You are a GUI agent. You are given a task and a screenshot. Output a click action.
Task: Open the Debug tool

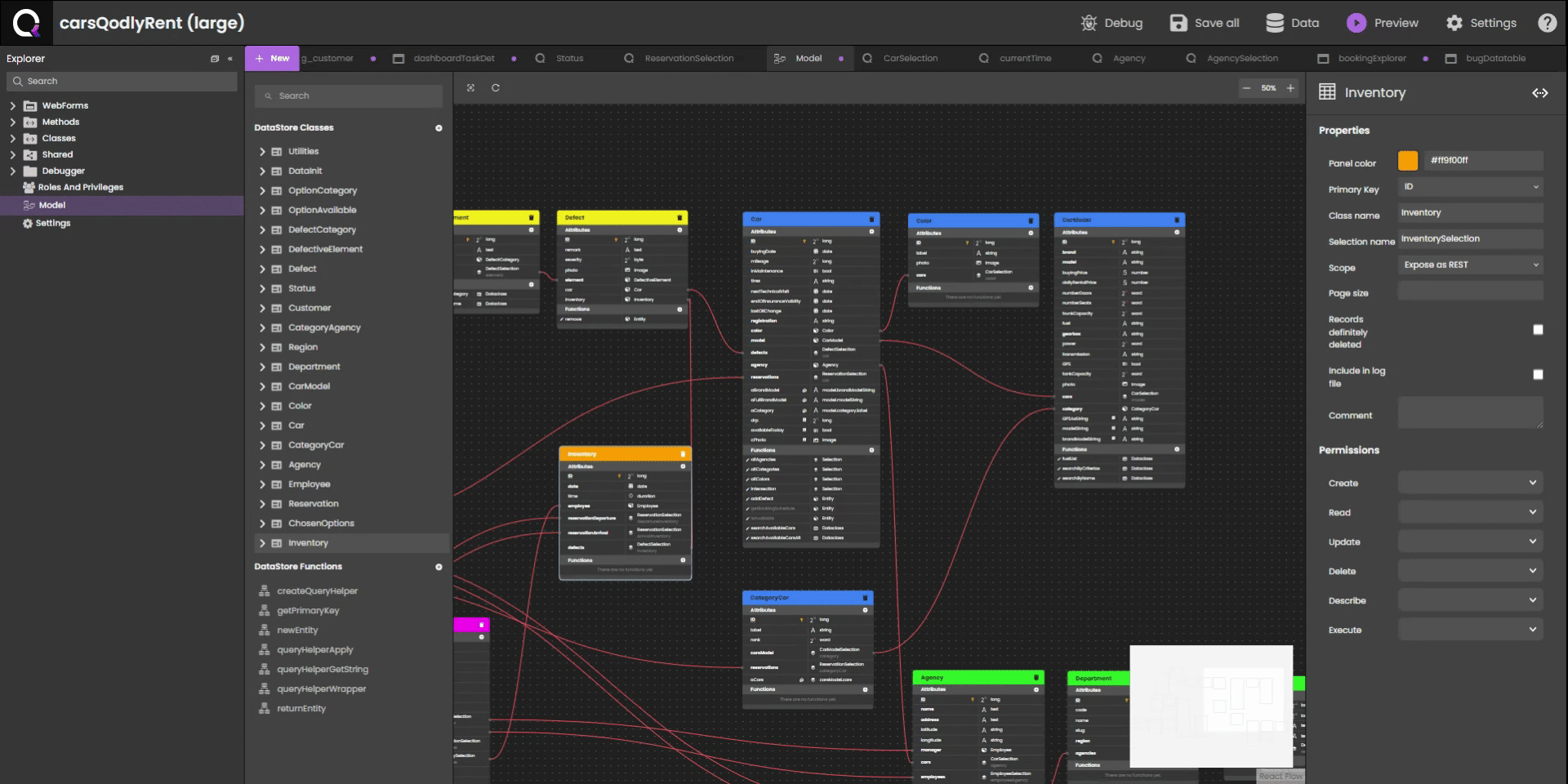coord(1111,23)
